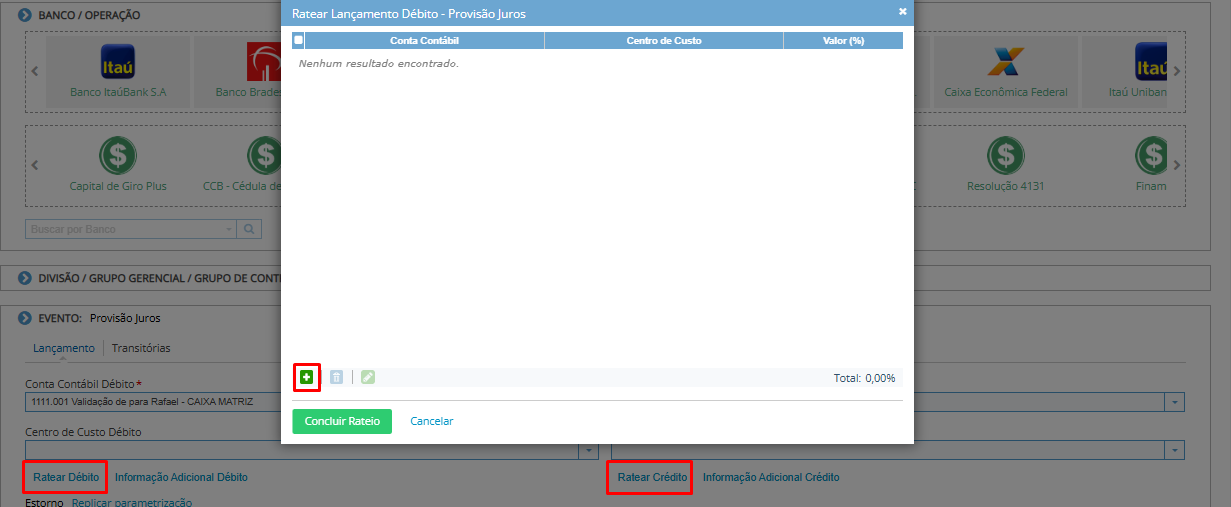Expand the DIVISÃO / GRUPO GERENCIAL section
This screenshot has height=507, width=1231.
click(25, 277)
